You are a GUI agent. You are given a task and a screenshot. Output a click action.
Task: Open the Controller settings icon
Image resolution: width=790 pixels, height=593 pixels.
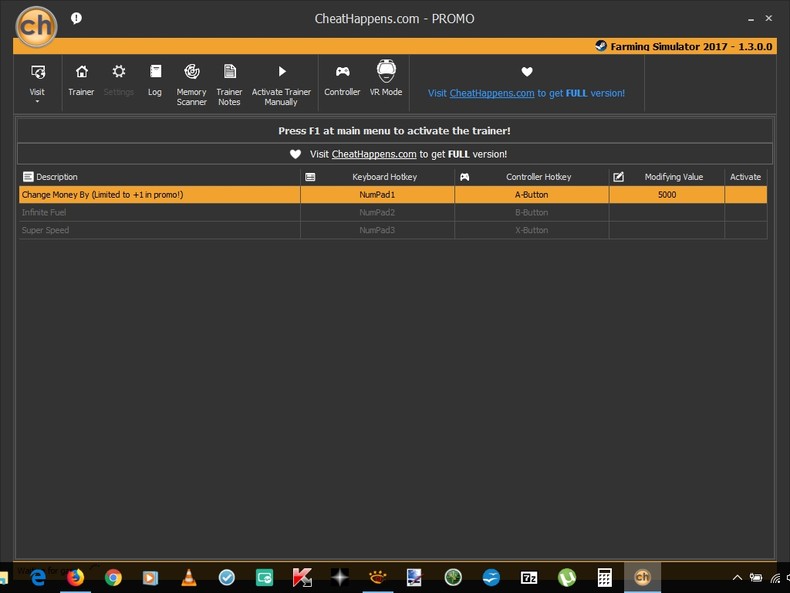343,72
